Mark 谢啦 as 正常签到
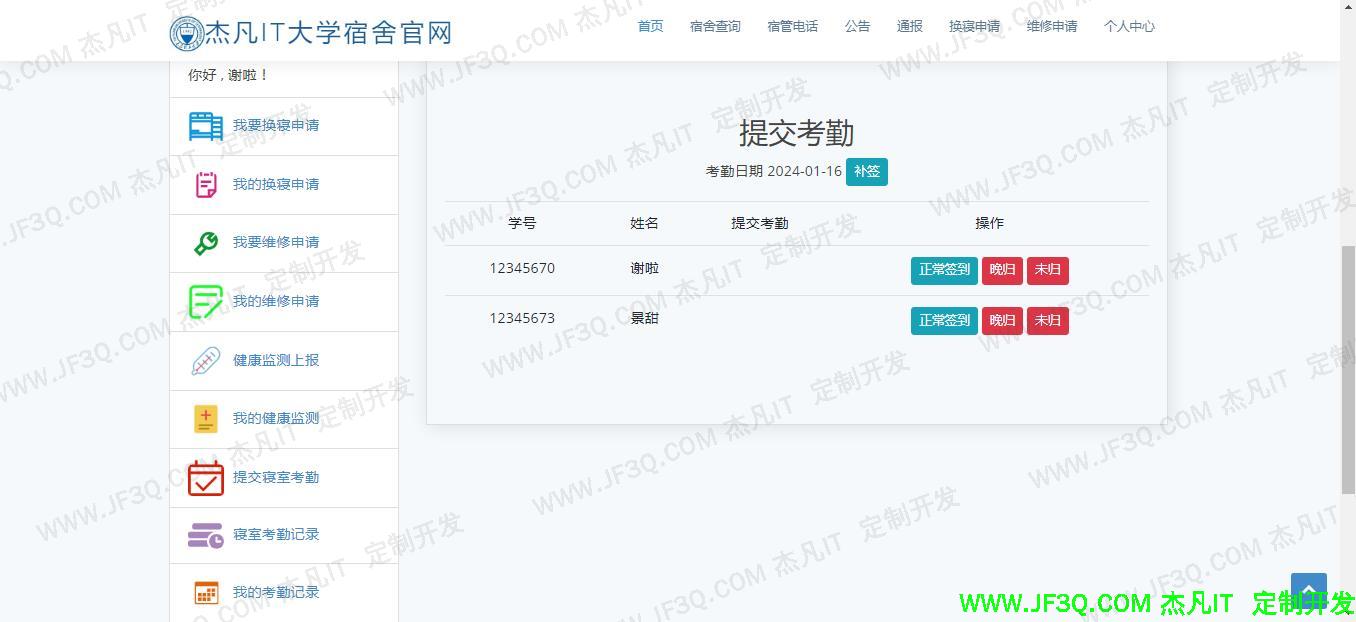1356x622 pixels. (944, 270)
